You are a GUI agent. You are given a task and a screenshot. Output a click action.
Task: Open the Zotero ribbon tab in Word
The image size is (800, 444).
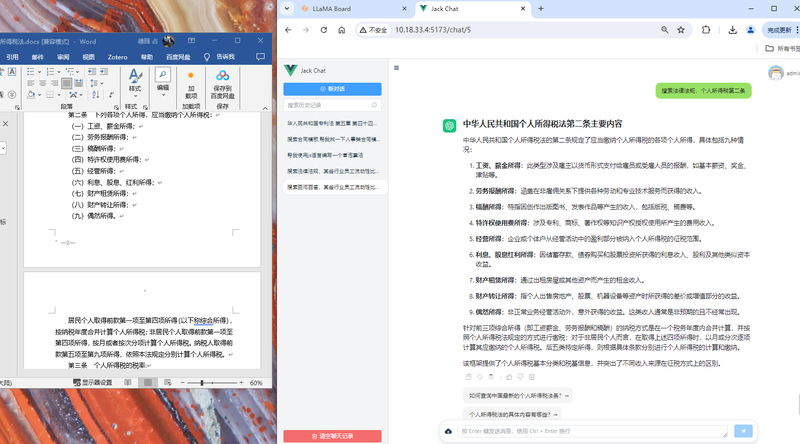click(x=117, y=57)
